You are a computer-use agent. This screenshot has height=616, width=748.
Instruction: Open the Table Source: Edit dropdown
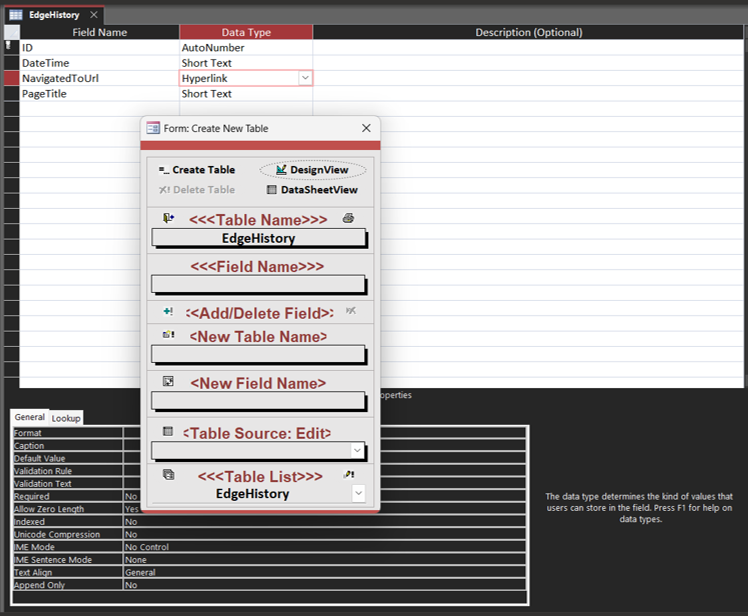pyautogui.click(x=357, y=450)
